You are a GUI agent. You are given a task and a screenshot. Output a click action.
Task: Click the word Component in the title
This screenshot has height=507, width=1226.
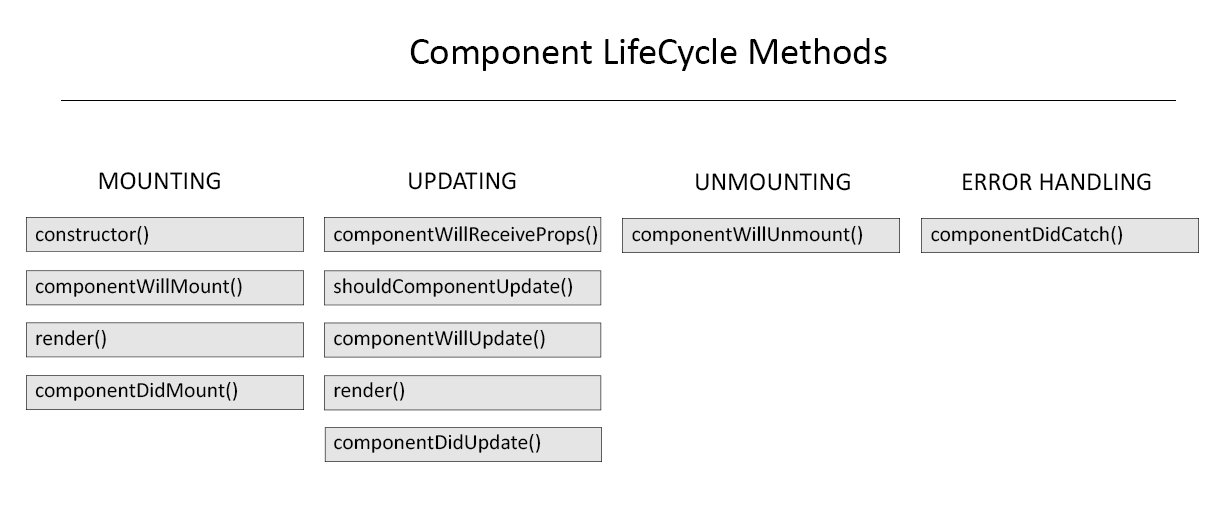(500, 54)
